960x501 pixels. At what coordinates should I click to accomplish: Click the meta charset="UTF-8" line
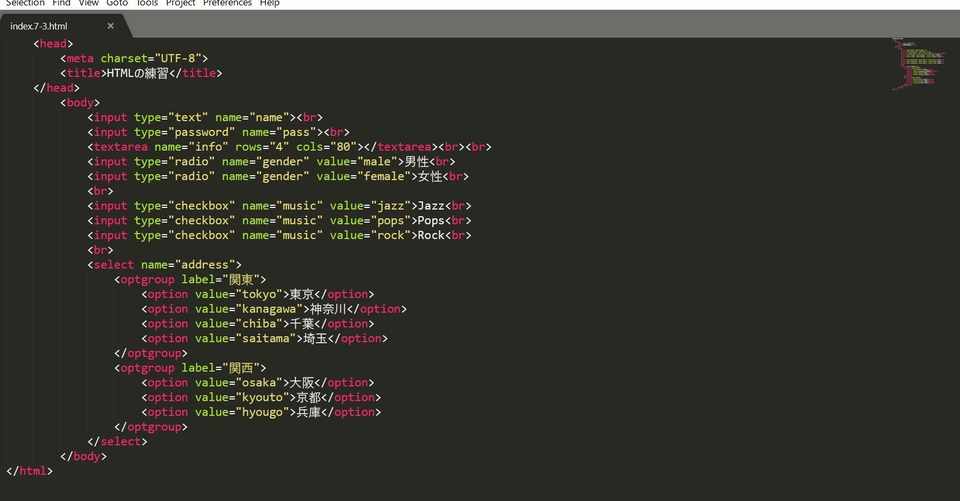click(134, 58)
